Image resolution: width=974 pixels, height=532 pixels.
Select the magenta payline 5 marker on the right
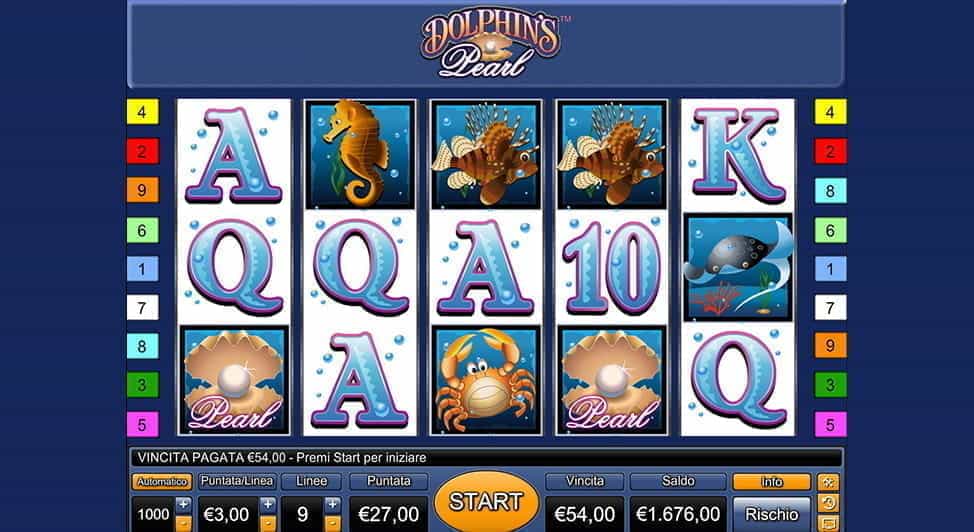(831, 424)
